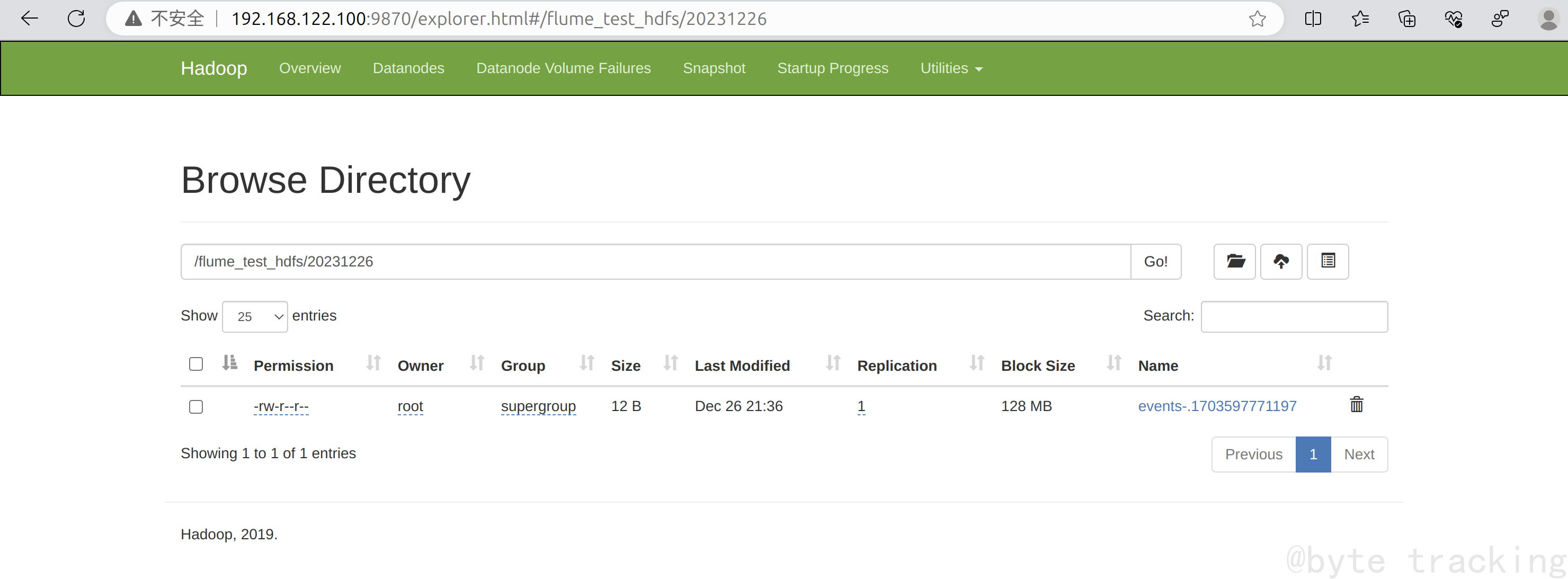1568x579 pixels.
Task: Click the upload files cloud icon
Action: [1281, 262]
